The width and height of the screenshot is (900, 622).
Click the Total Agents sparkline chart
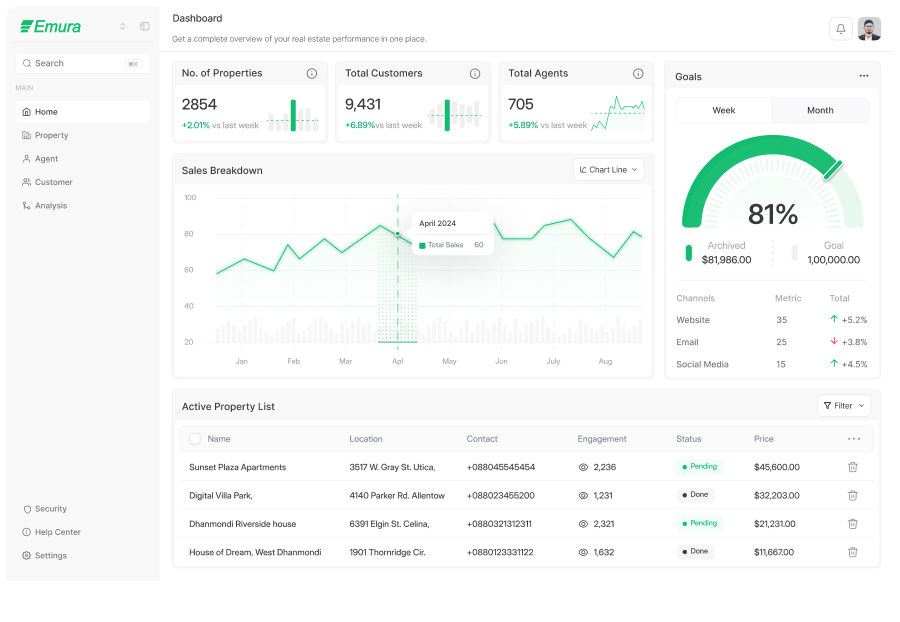pos(618,113)
